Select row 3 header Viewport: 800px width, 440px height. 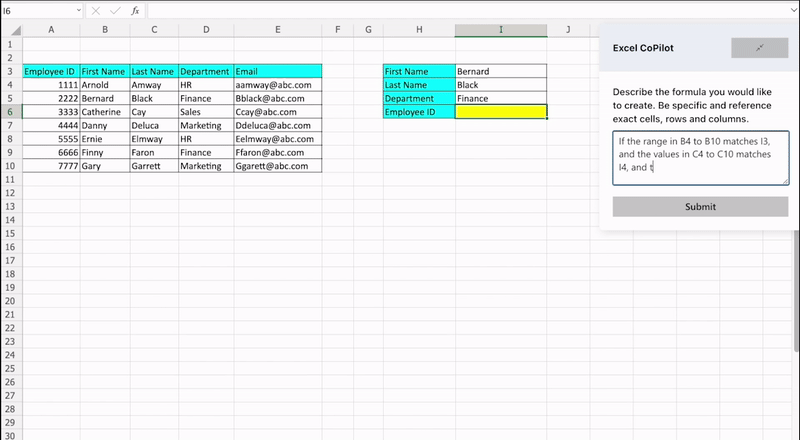coord(11,71)
